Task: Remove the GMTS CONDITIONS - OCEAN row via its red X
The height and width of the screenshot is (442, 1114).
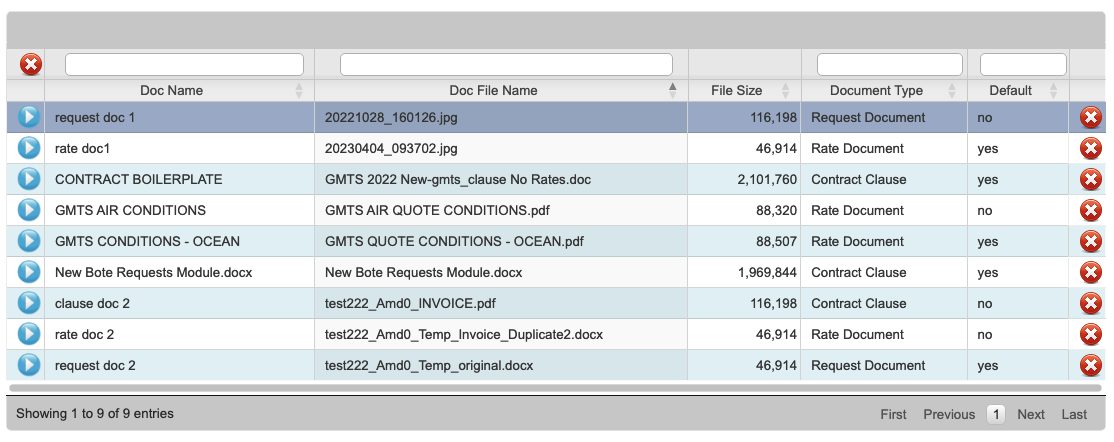Action: click(x=1091, y=242)
